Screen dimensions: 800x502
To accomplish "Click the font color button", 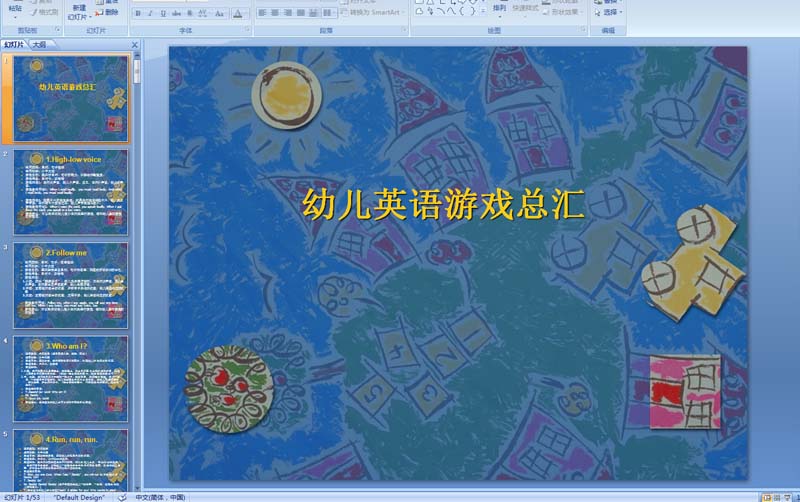I will click(x=238, y=14).
